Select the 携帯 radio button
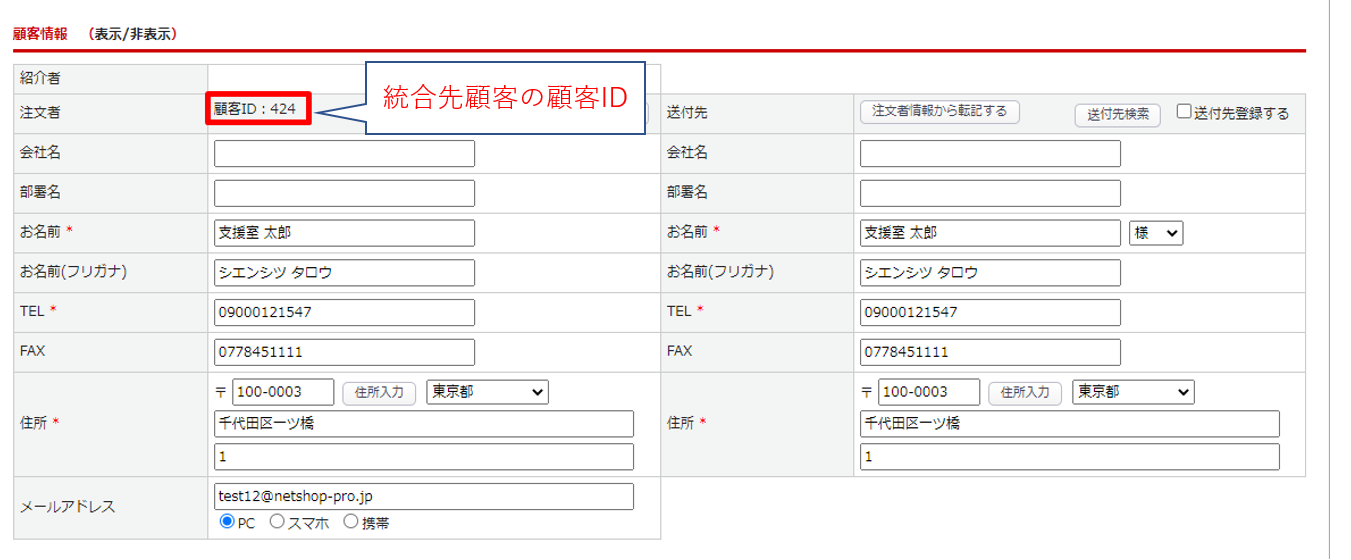This screenshot has width=1351, height=560. click(x=351, y=521)
